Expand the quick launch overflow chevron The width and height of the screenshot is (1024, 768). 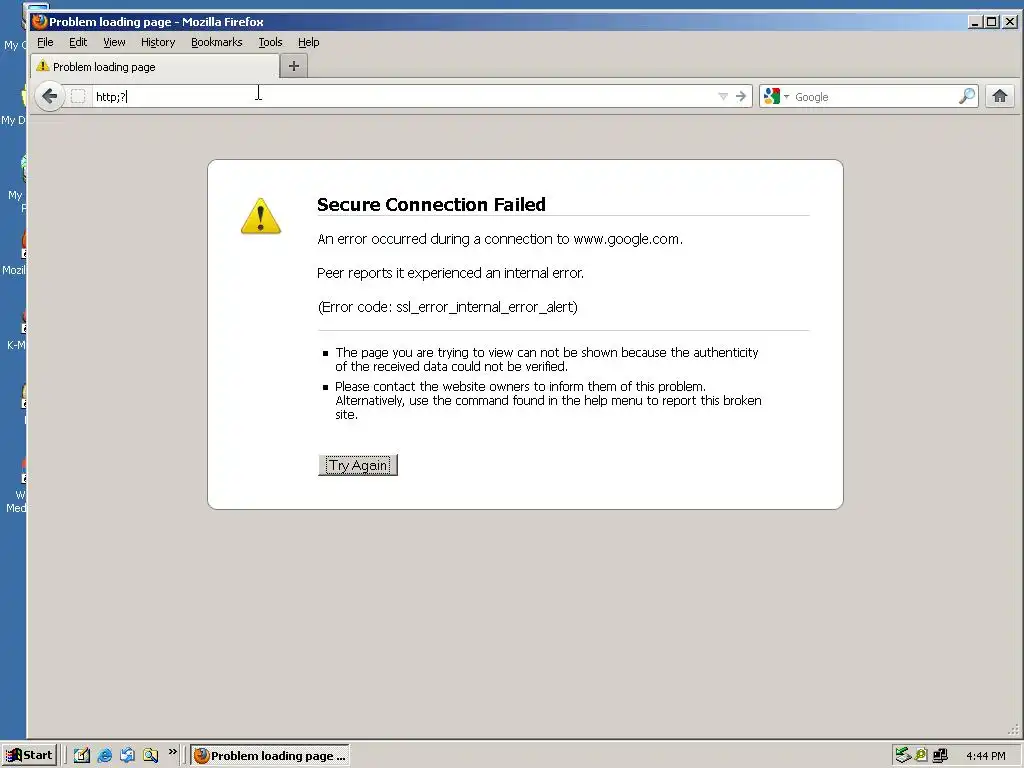pos(172,752)
